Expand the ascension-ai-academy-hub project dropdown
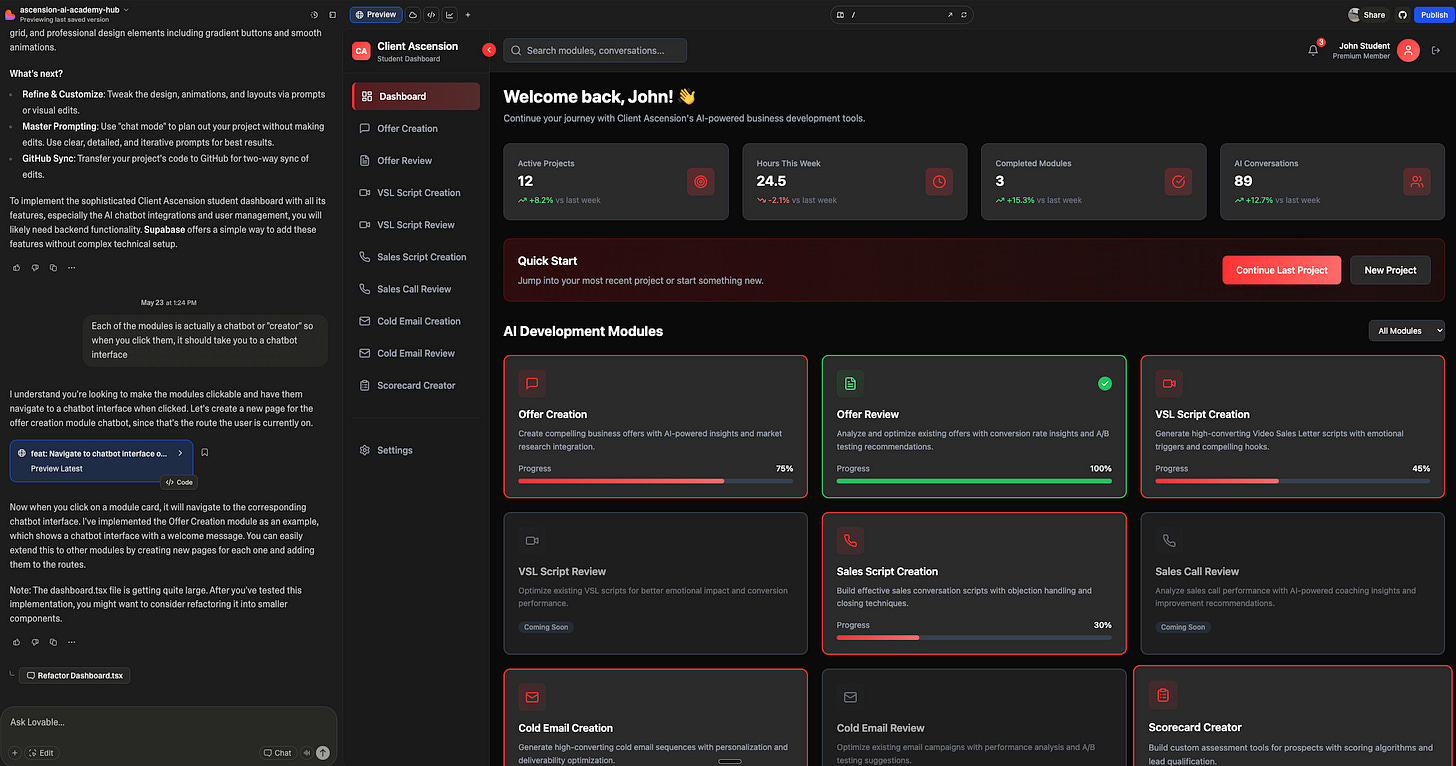Screen dimensions: 1456x766 [125, 9]
